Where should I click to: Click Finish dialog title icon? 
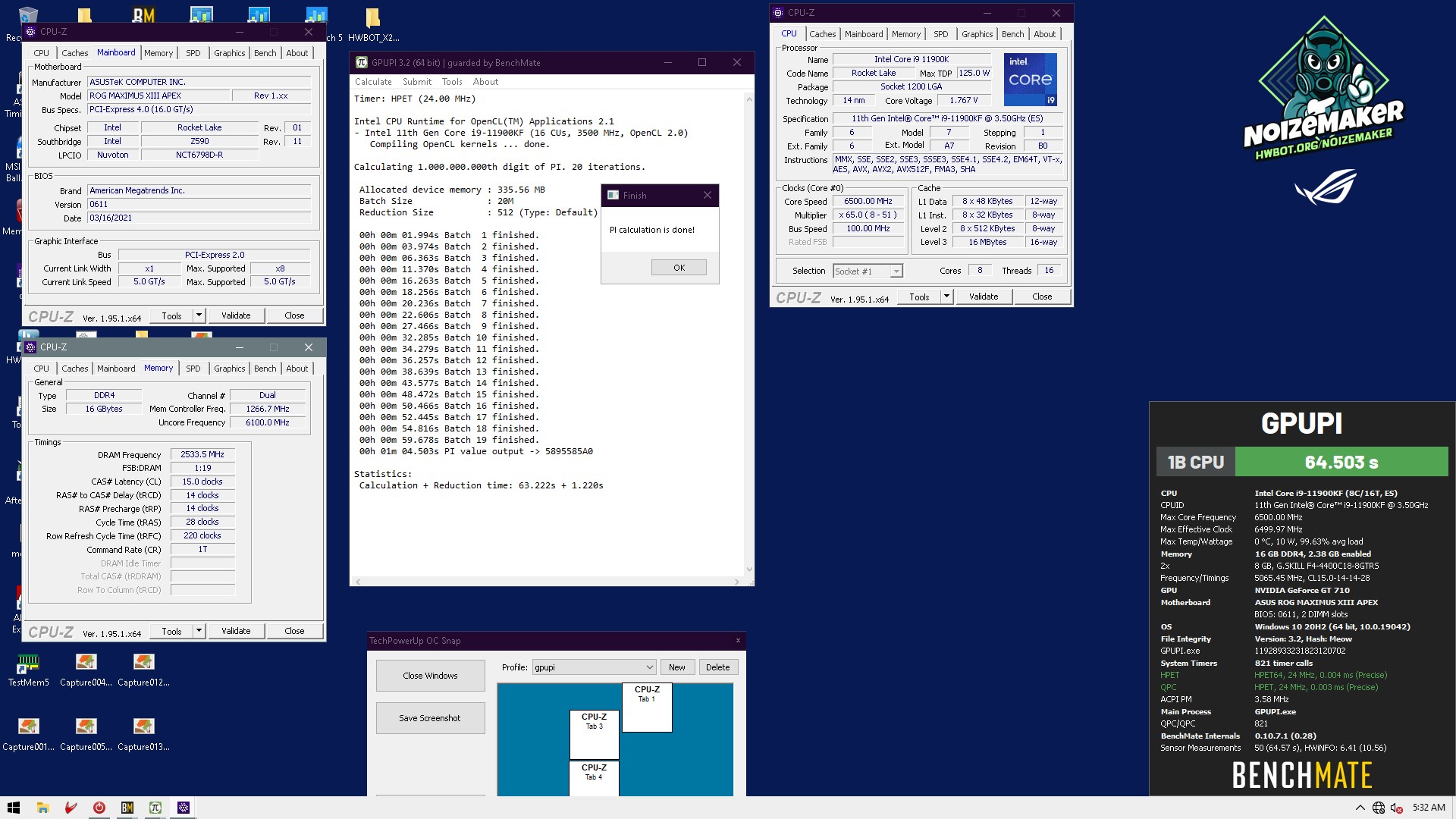(613, 196)
